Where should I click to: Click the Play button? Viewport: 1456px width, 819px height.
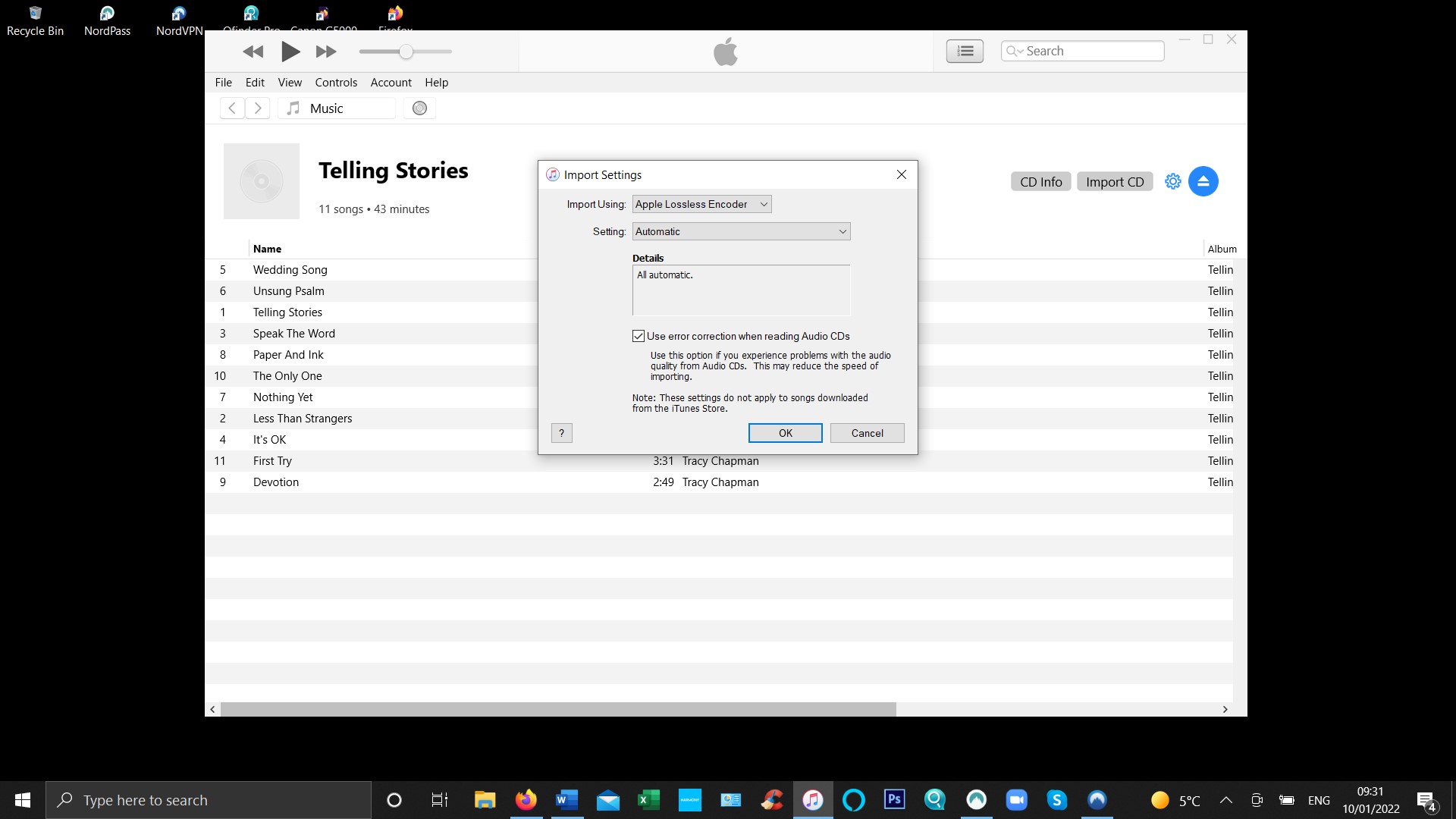pos(290,52)
